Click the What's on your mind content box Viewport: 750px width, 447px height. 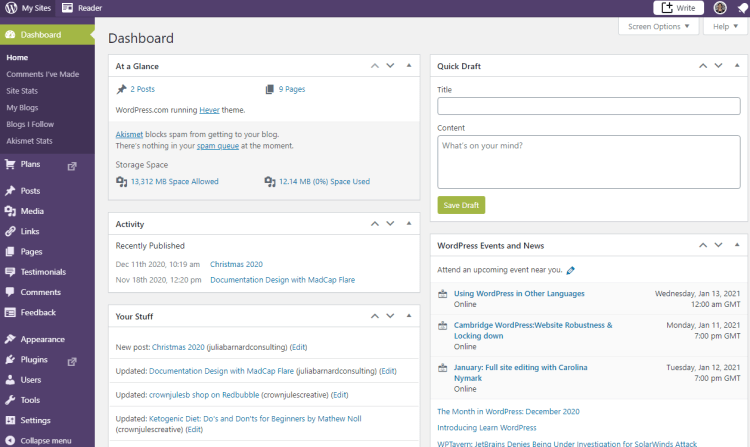588,162
